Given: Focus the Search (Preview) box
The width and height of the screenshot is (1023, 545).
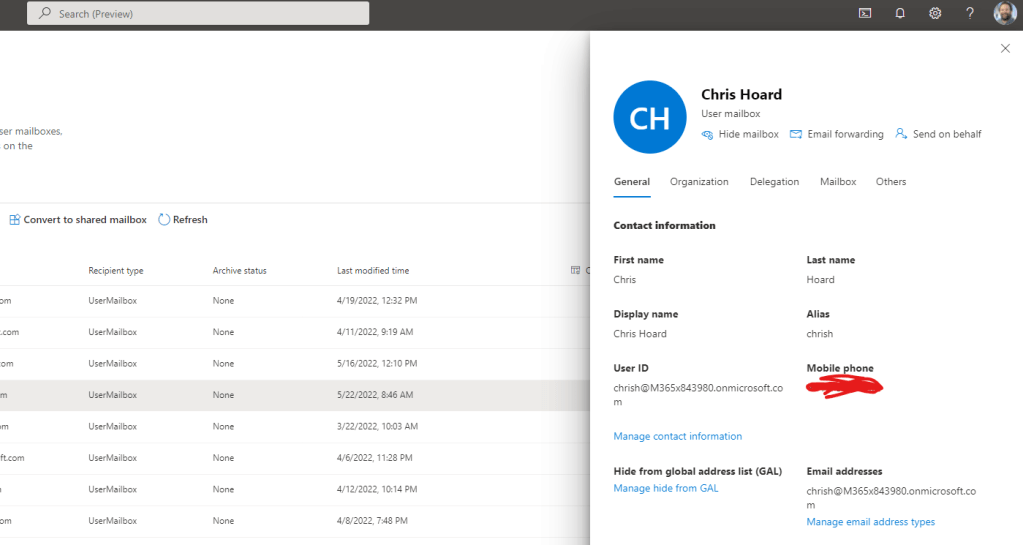Looking at the screenshot, I should tap(198, 14).
